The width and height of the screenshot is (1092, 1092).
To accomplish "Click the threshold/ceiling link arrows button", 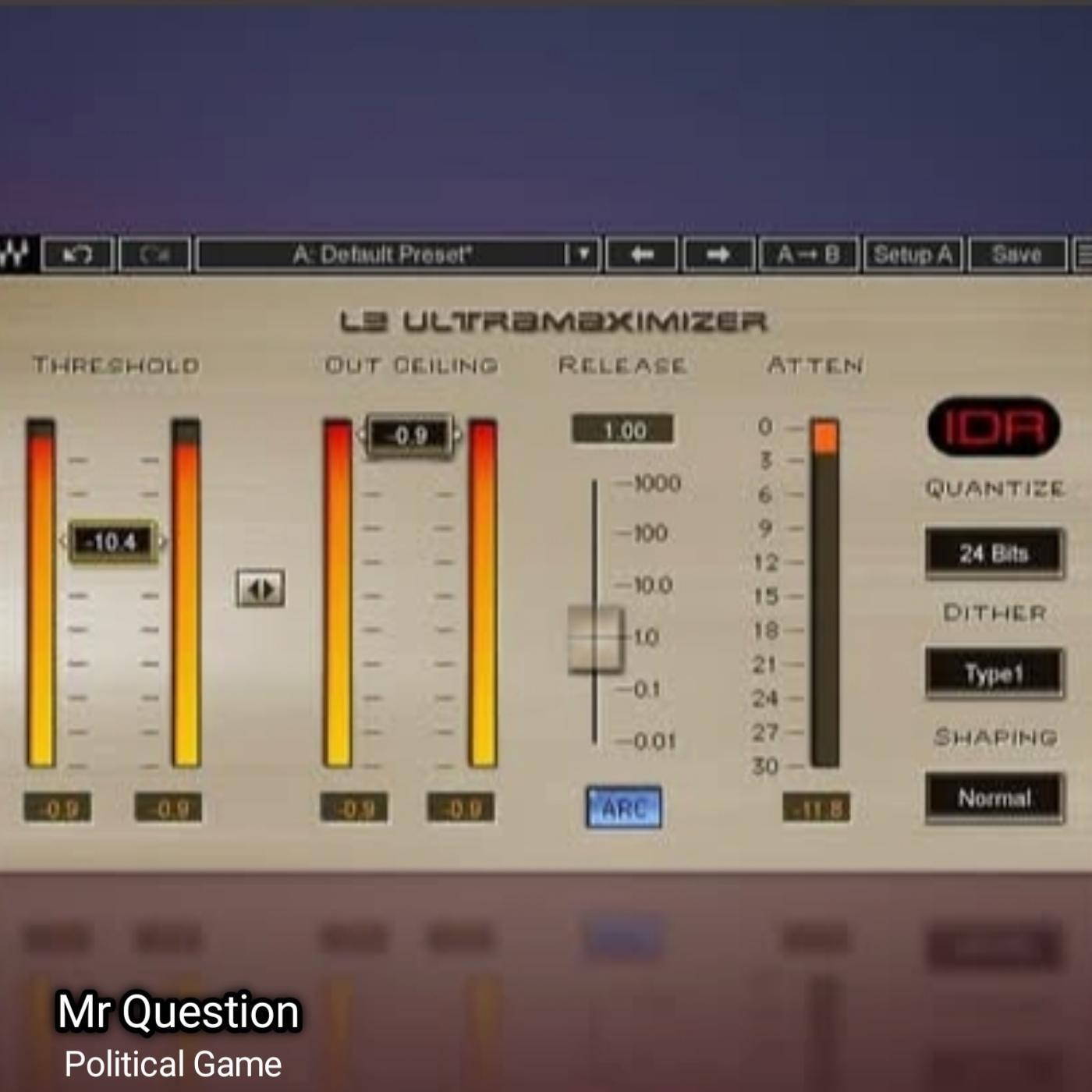I will tap(261, 588).
